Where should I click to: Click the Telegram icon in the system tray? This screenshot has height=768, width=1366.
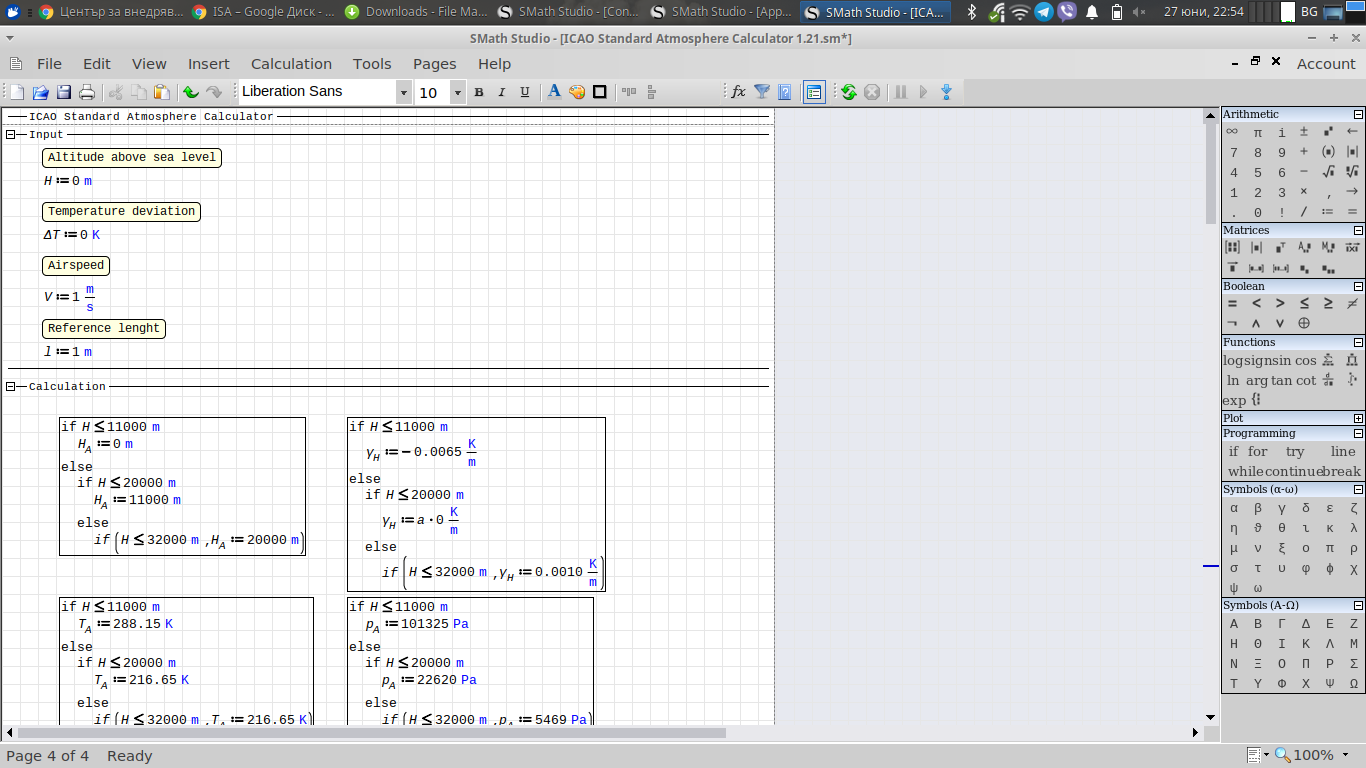point(1043,12)
